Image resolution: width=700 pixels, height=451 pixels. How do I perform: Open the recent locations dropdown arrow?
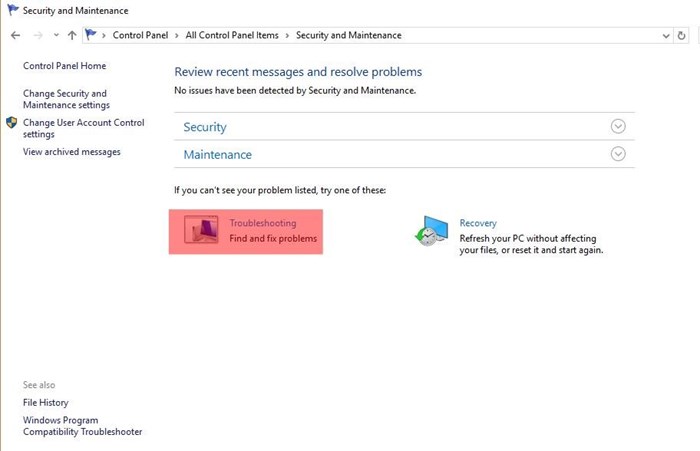pyautogui.click(x=56, y=35)
